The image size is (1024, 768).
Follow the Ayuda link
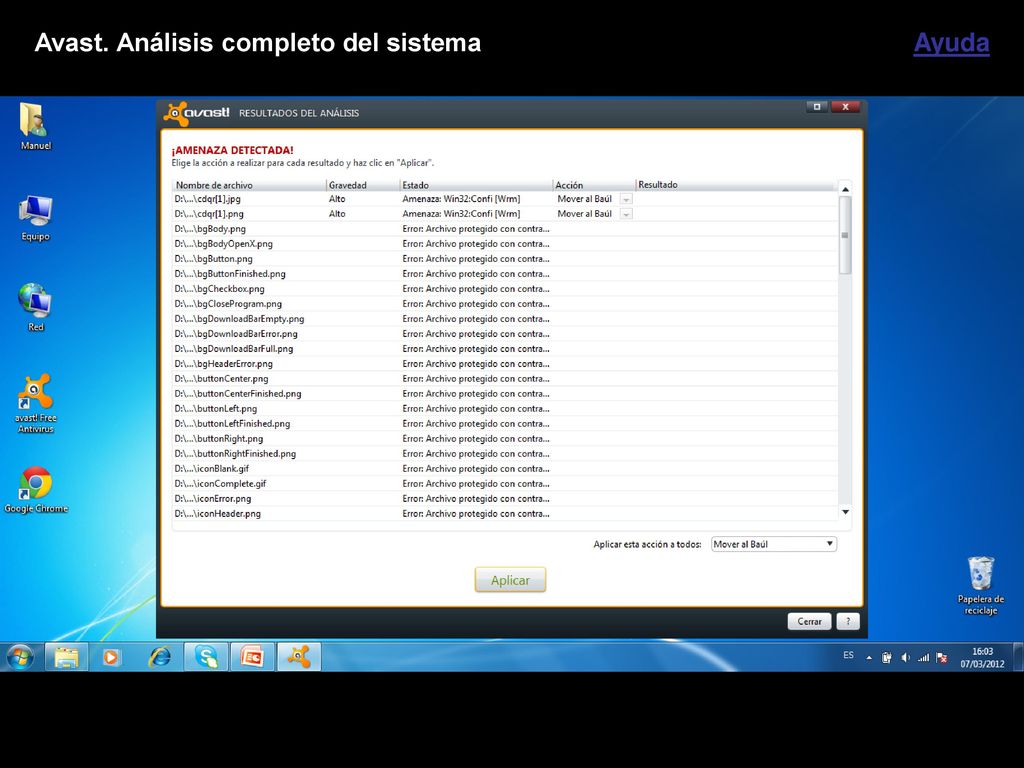[x=951, y=43]
